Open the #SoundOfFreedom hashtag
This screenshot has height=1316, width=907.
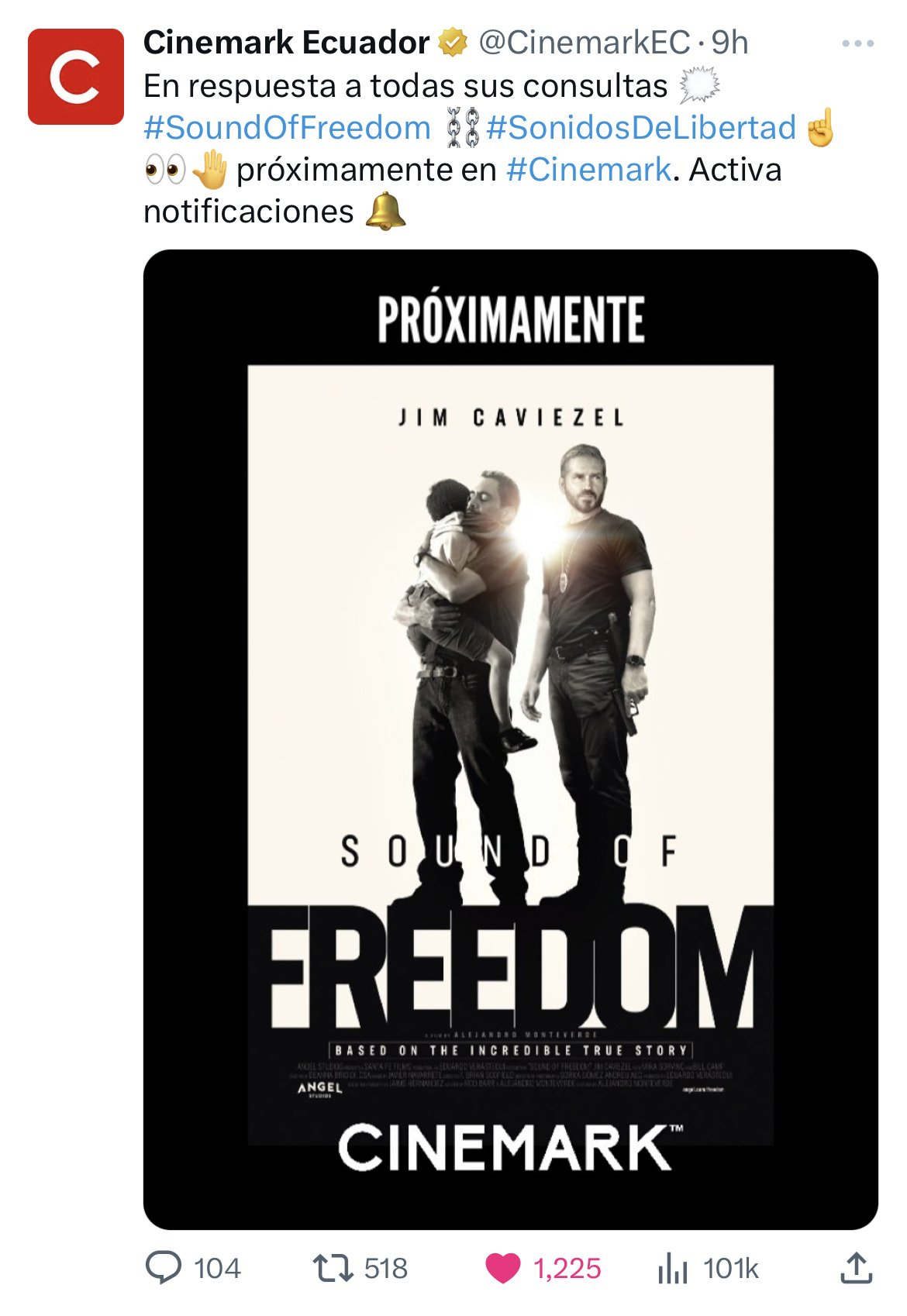coord(287,128)
